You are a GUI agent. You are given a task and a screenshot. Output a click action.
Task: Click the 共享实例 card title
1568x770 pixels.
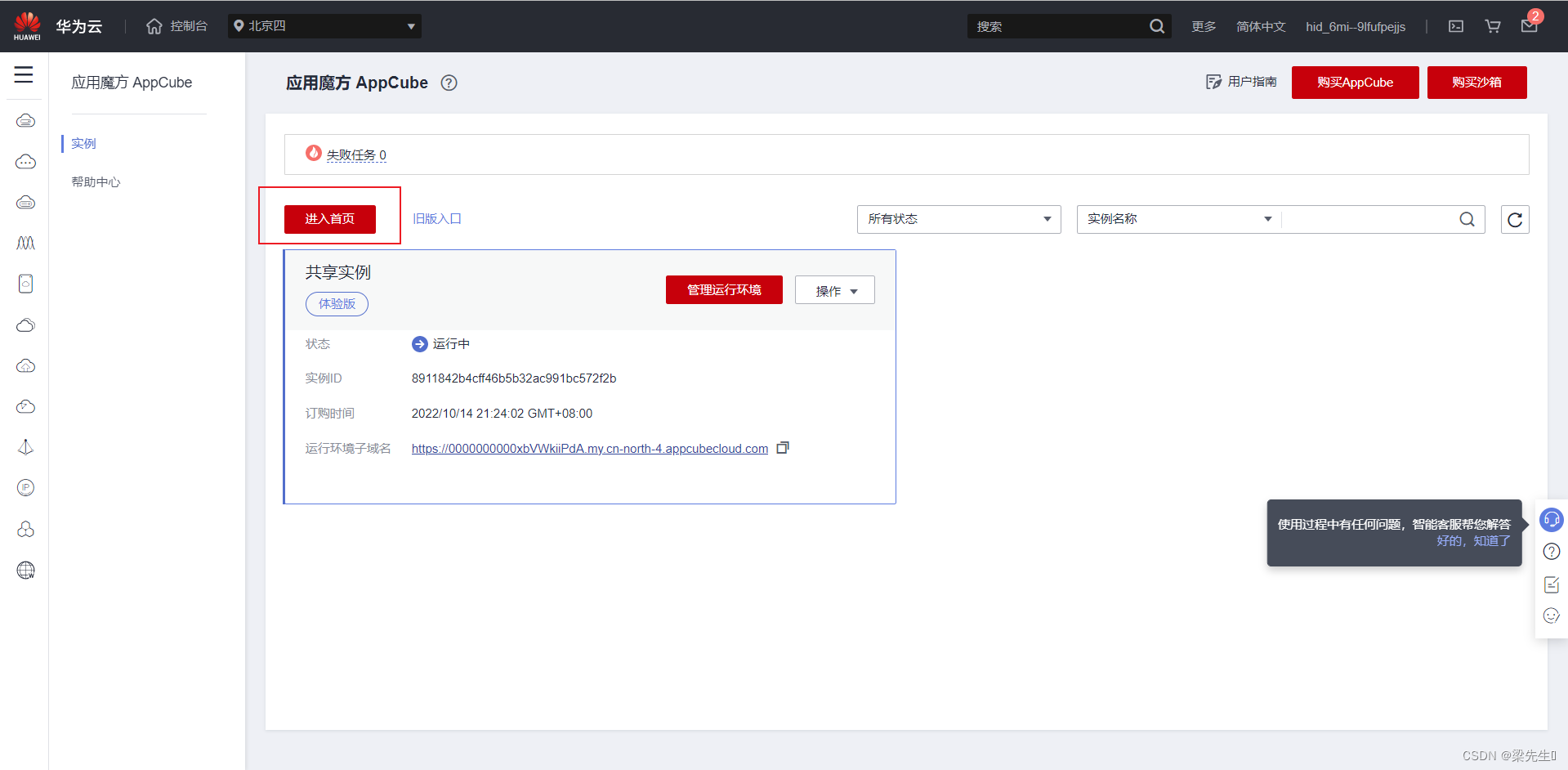(338, 272)
